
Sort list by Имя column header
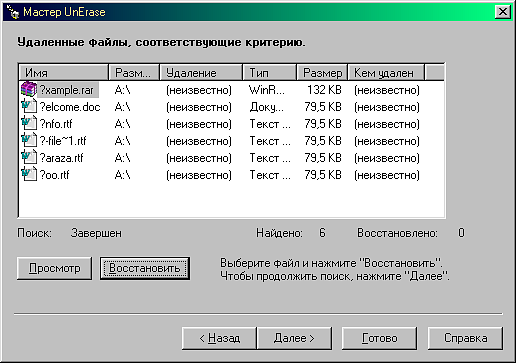pos(64,72)
